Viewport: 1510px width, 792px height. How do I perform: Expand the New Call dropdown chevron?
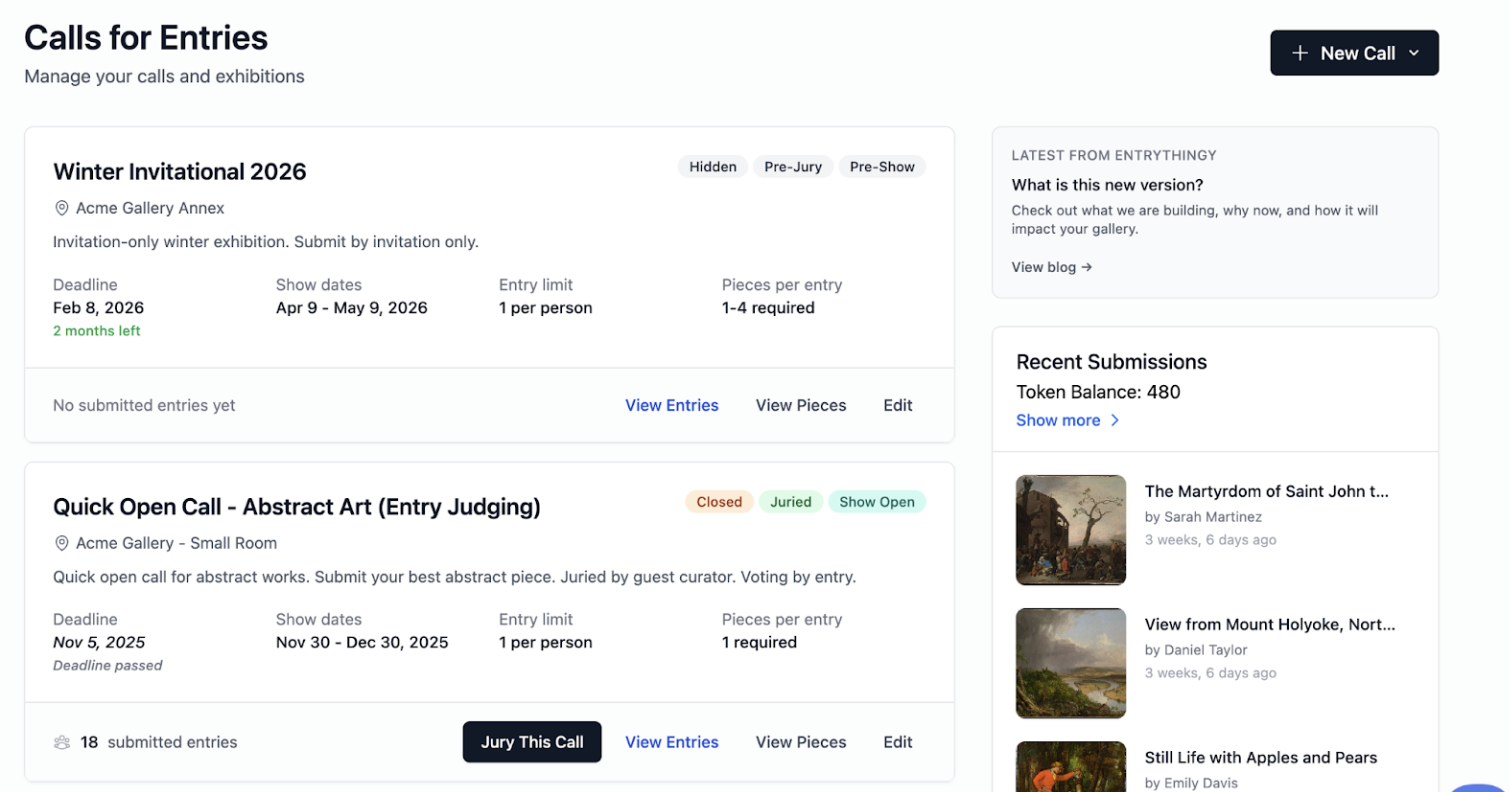click(x=1414, y=53)
